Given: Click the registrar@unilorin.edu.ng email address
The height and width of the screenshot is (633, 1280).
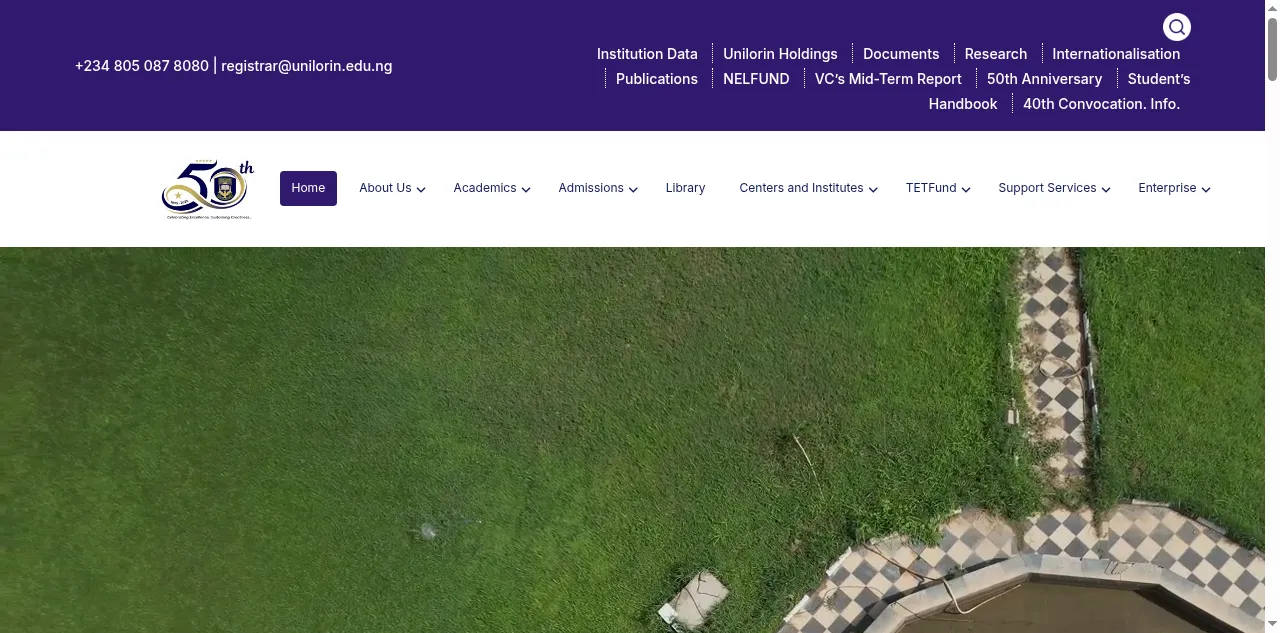Looking at the screenshot, I should tap(306, 66).
